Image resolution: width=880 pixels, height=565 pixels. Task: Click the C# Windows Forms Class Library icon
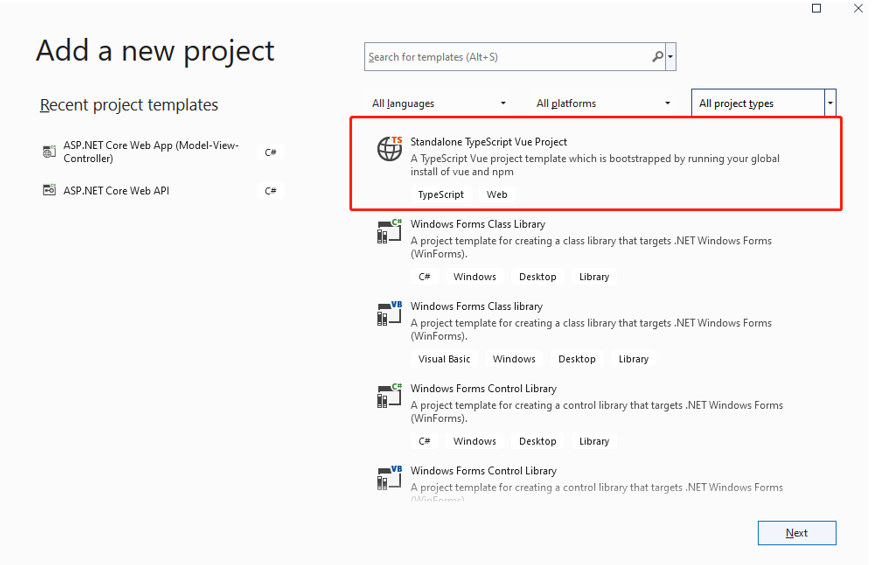point(389,231)
